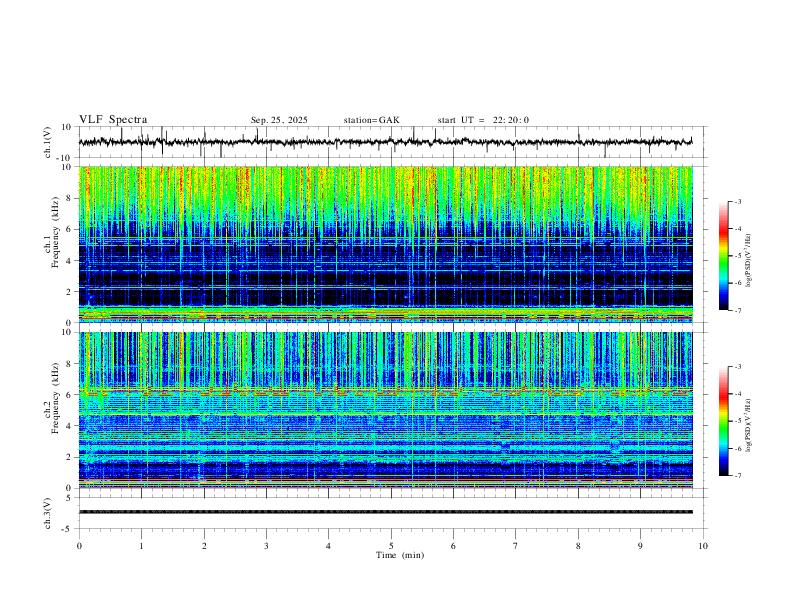Click the time axis tick label "10"

click(x=703, y=546)
